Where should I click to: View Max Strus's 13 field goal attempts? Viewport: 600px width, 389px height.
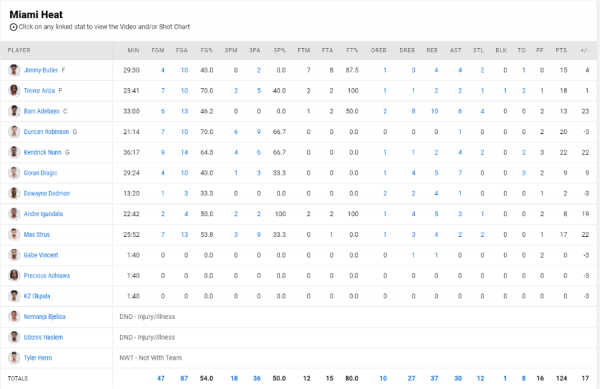pyautogui.click(x=184, y=234)
